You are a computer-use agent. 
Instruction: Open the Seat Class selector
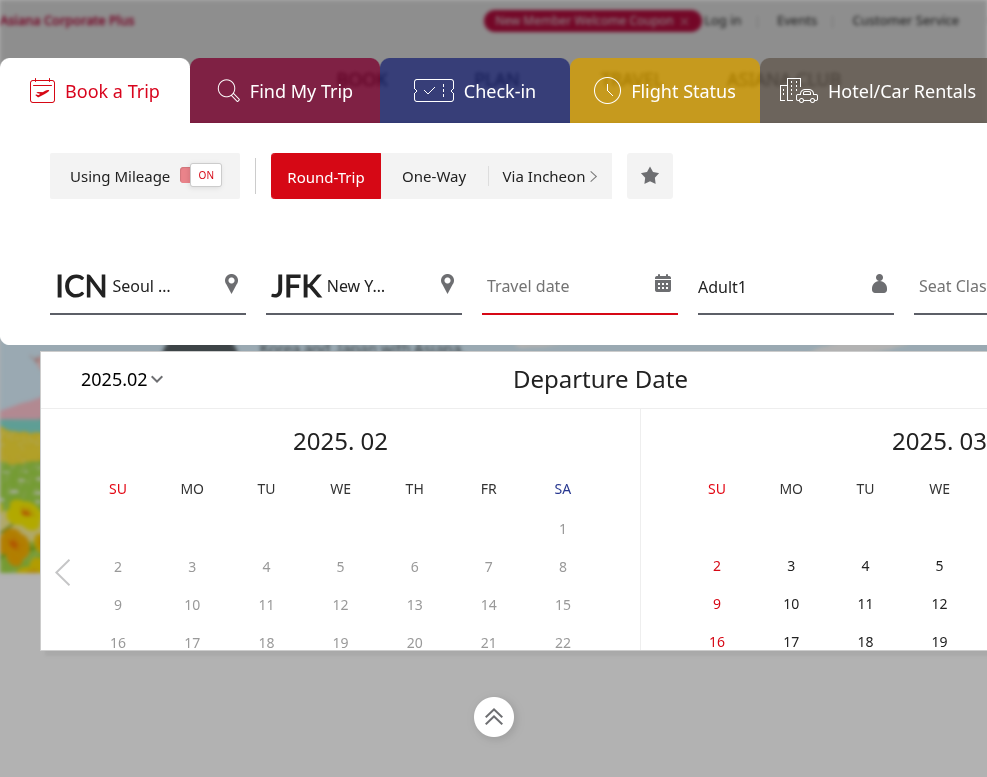coord(950,286)
